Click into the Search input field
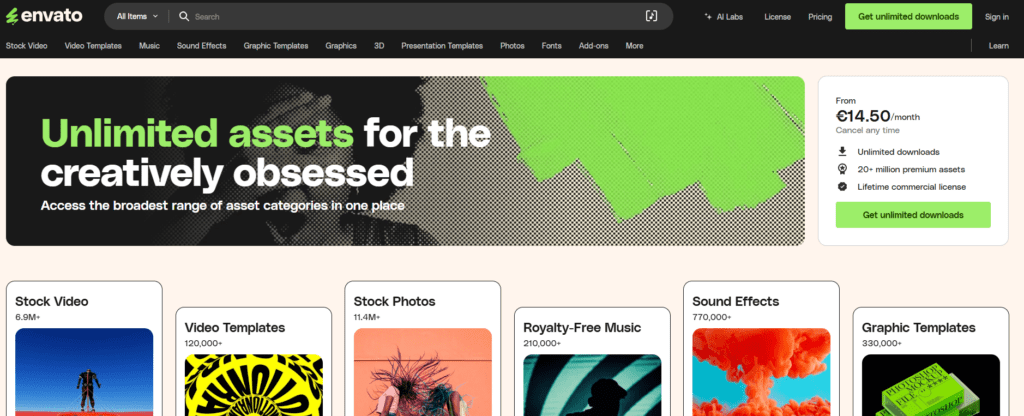Screen dimensions: 1024x416 click(x=415, y=16)
